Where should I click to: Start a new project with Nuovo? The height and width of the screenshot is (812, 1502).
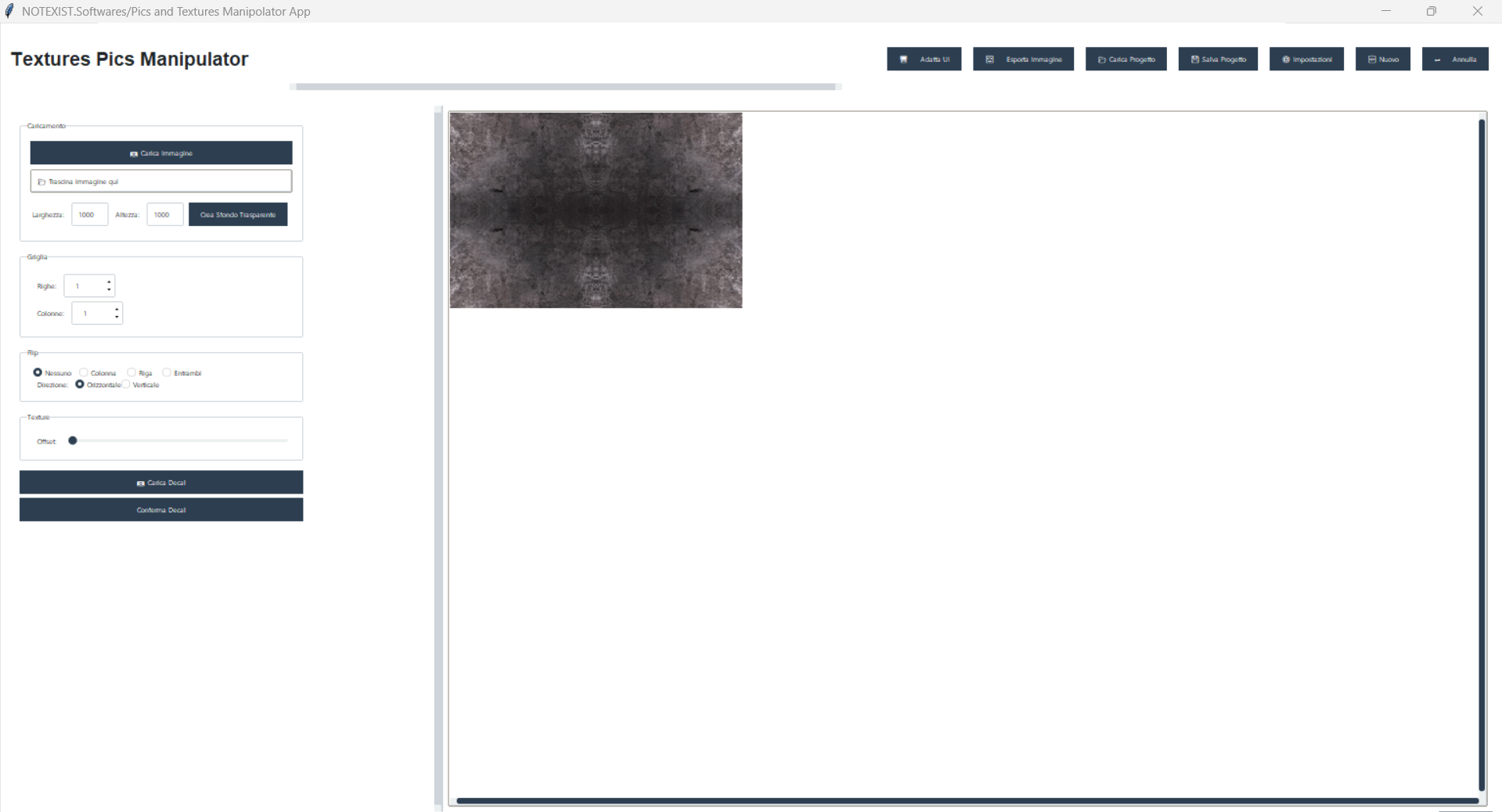1383,59
